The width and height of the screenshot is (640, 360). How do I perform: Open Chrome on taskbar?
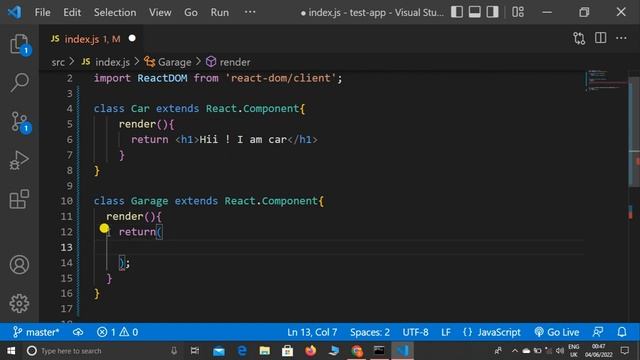click(357, 351)
